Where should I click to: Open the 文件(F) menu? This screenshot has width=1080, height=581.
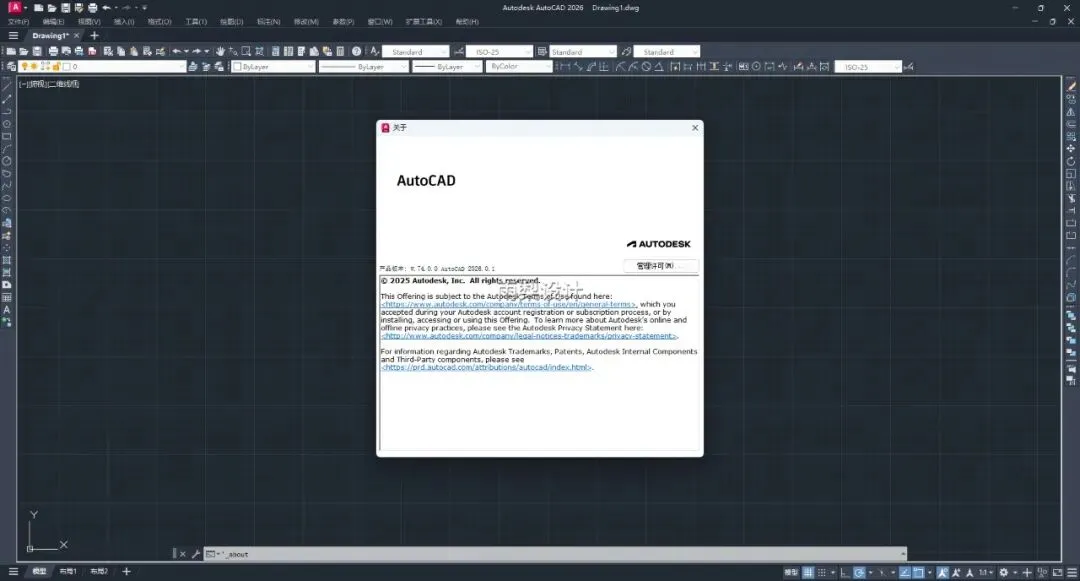19,22
